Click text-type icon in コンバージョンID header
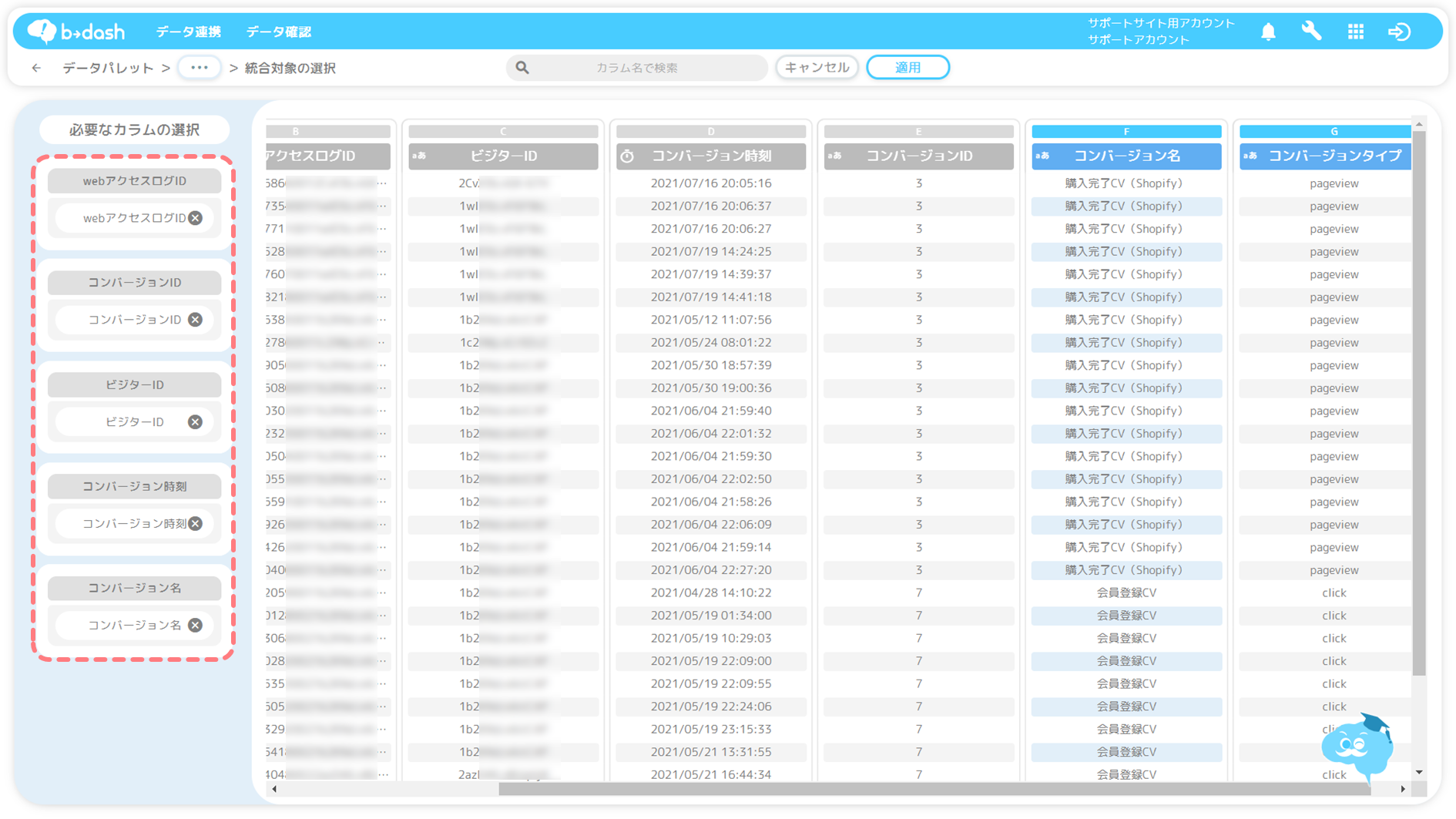 tap(834, 156)
